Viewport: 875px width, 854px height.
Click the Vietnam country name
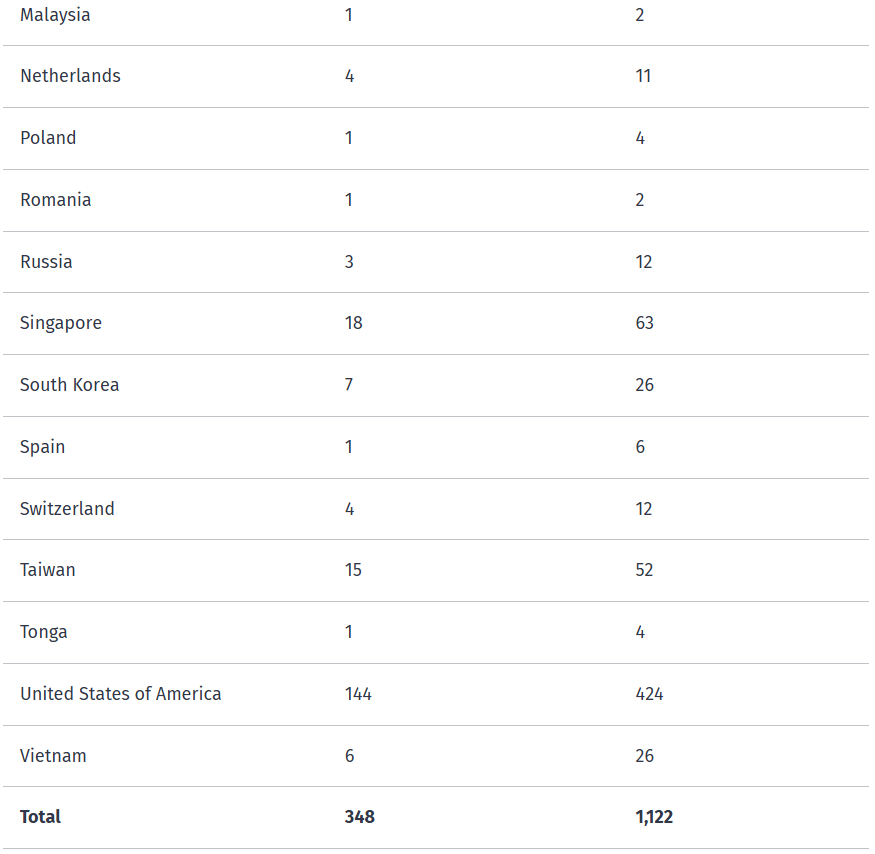click(53, 756)
